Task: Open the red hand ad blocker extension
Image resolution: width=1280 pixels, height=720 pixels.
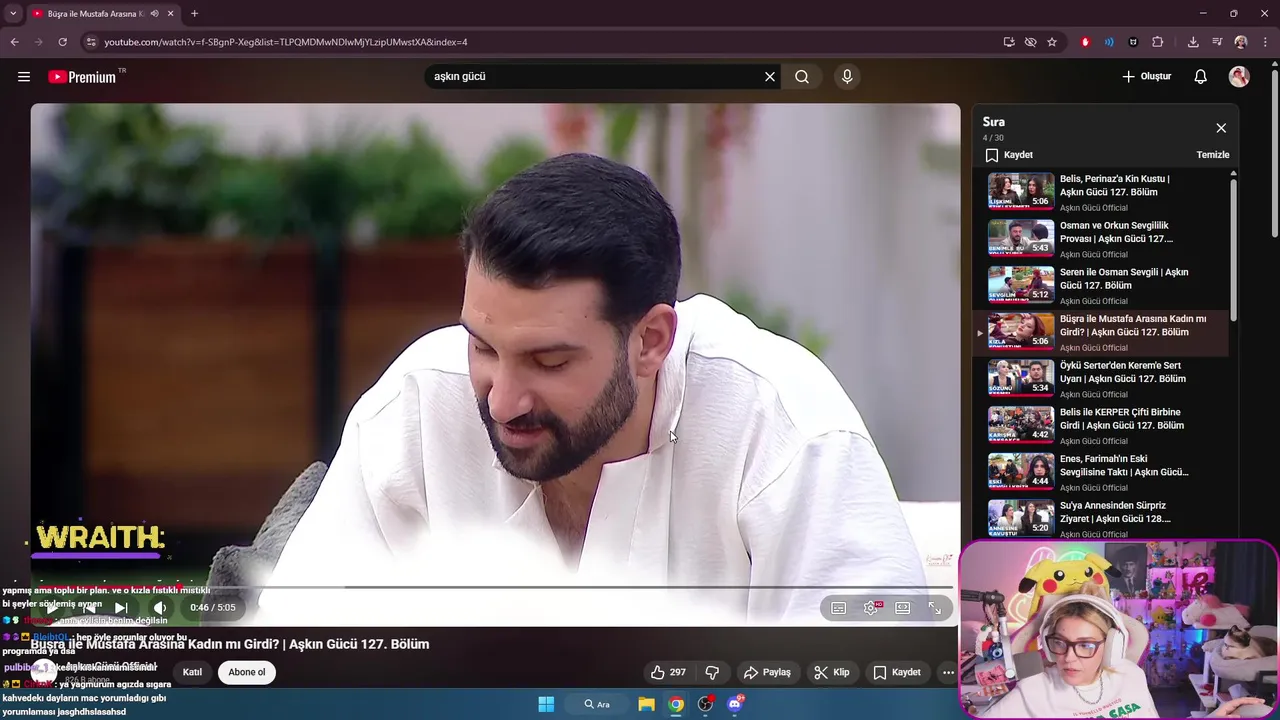Action: [x=1085, y=42]
